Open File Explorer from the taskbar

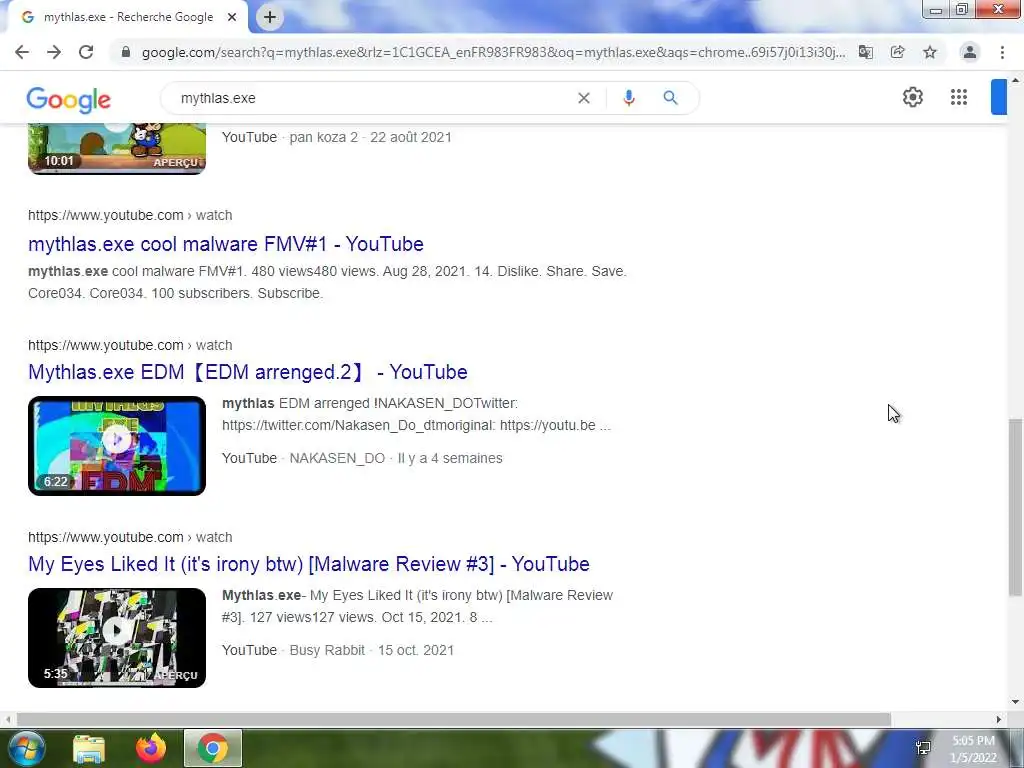point(89,748)
